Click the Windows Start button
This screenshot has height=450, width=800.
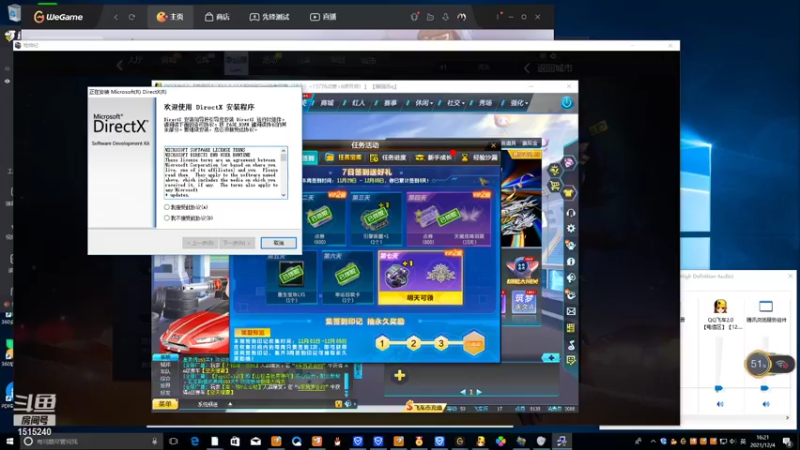[9, 441]
